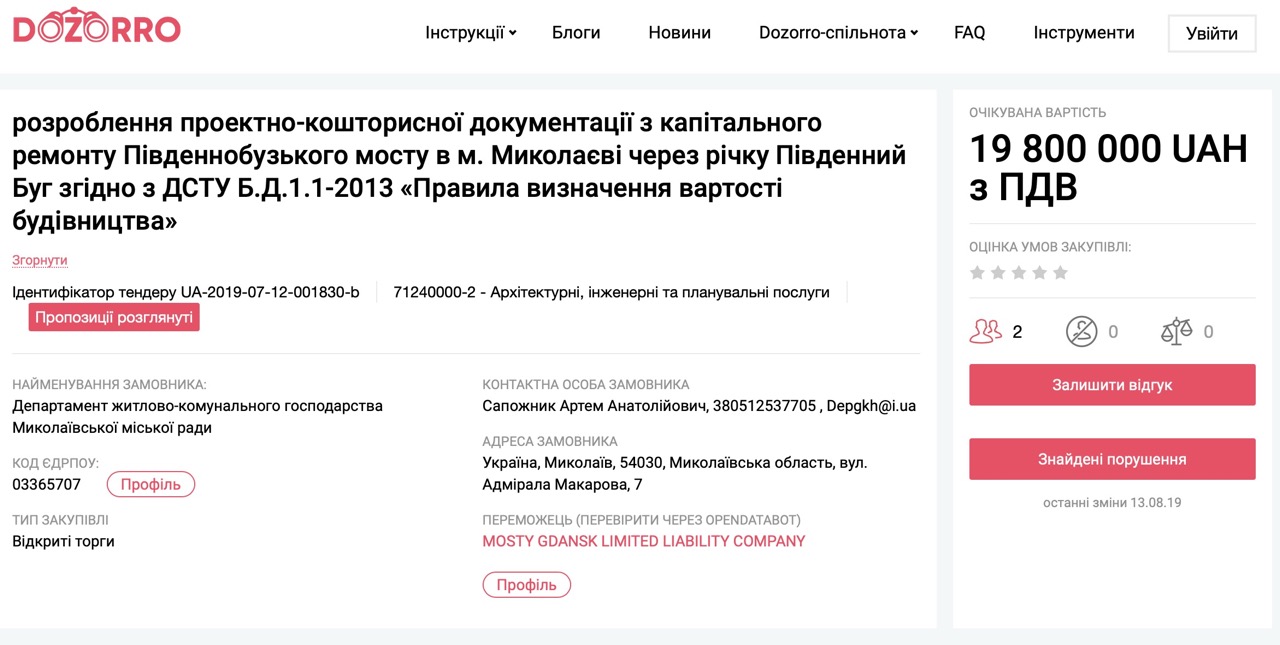Open the customer's Профіль next to ЄДРПОУ code

click(x=151, y=485)
